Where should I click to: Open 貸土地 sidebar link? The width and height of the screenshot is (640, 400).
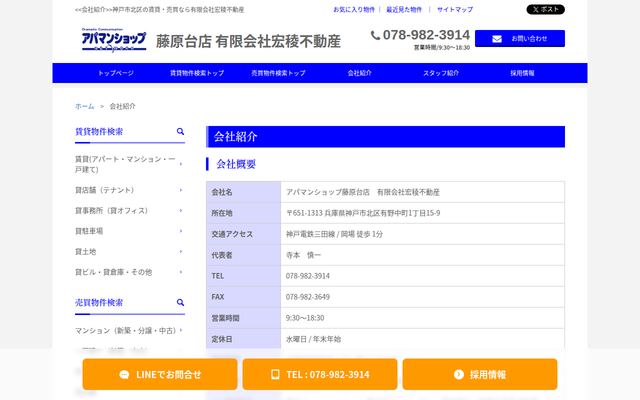click(x=85, y=251)
